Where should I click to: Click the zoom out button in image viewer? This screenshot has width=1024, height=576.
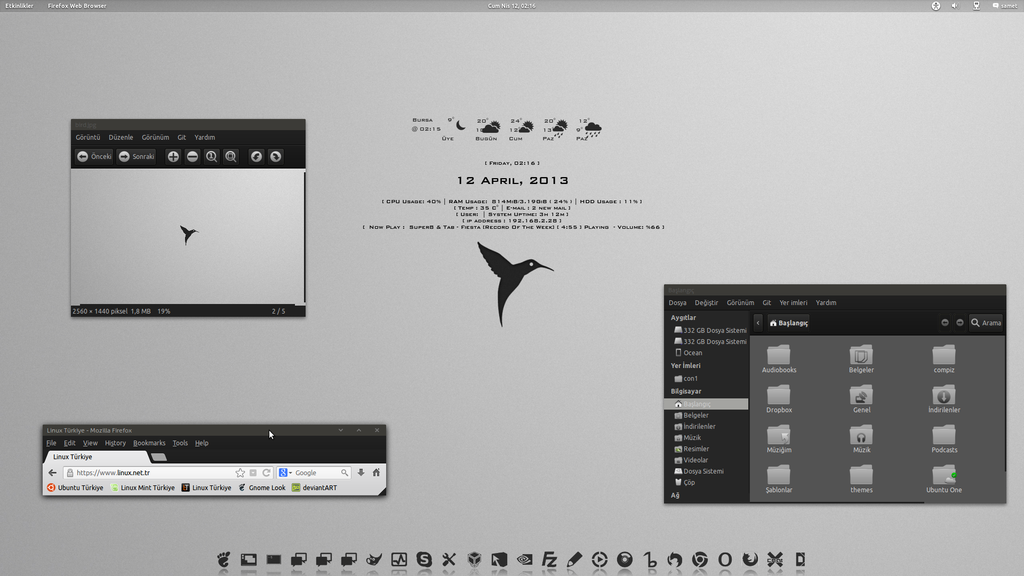(x=192, y=156)
